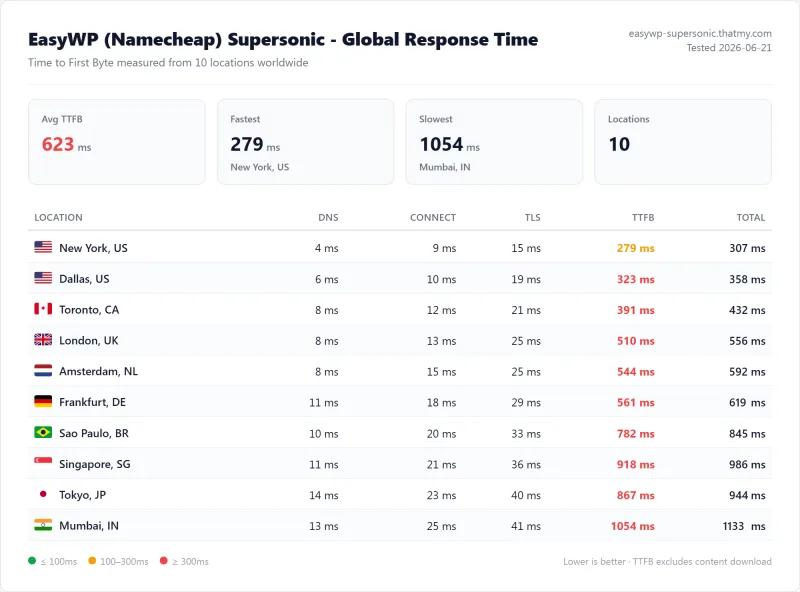Click the green ≤ 100ms legend dot
The width and height of the screenshot is (800, 592).
click(x=32, y=561)
